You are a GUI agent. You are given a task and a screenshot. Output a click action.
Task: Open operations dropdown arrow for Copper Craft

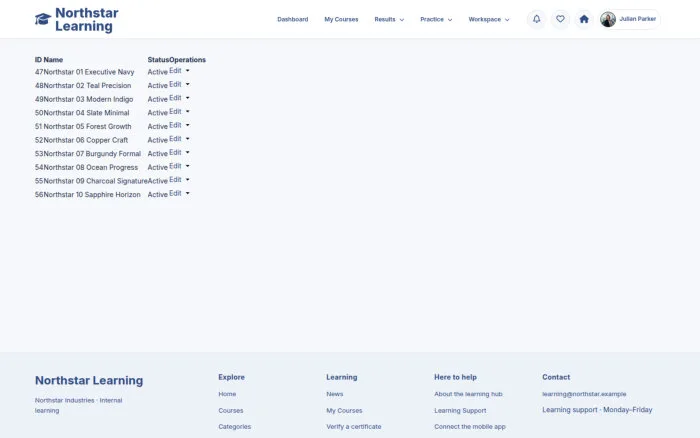click(x=188, y=138)
